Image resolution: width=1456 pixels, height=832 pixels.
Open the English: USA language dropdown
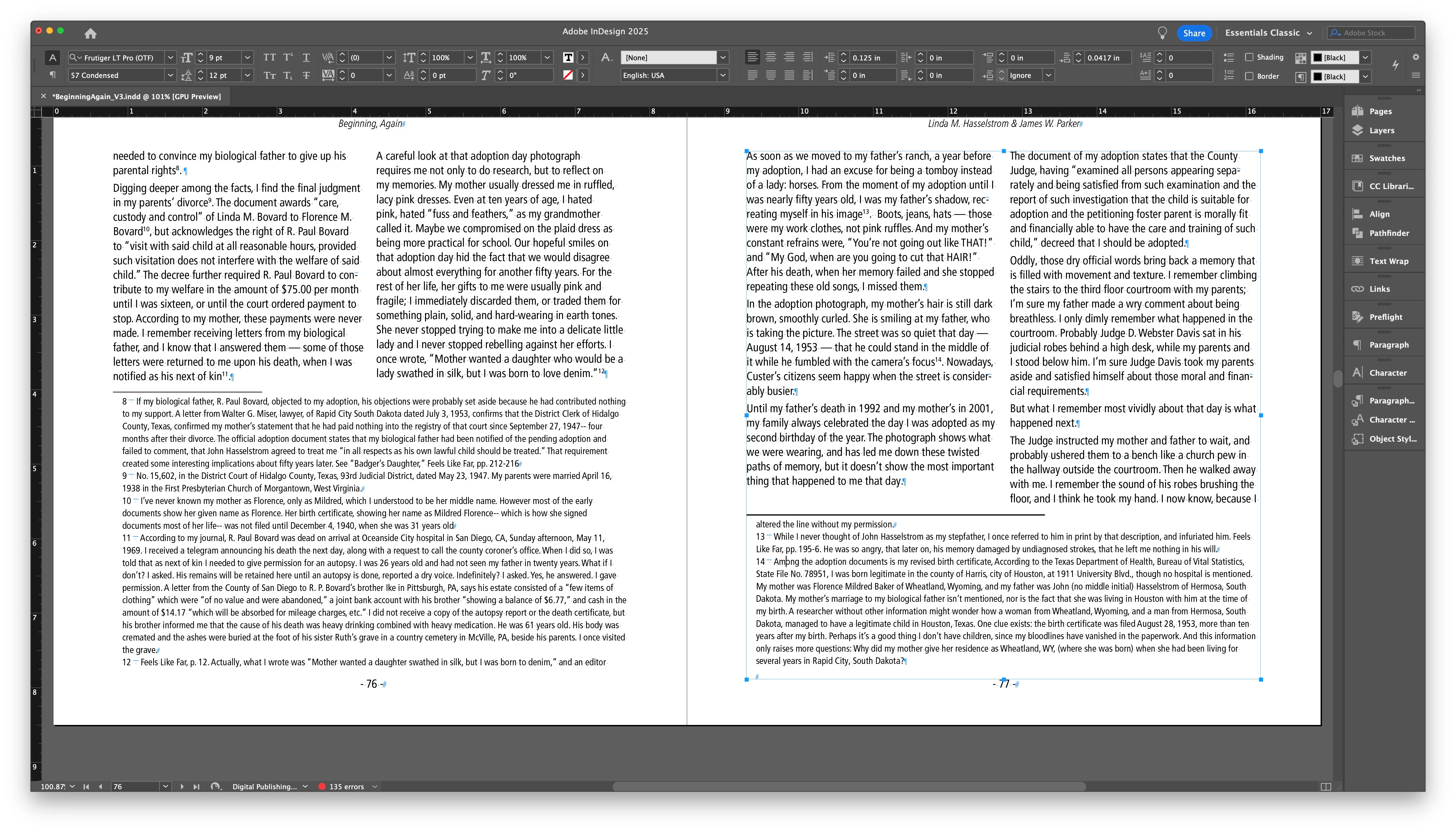[723, 75]
